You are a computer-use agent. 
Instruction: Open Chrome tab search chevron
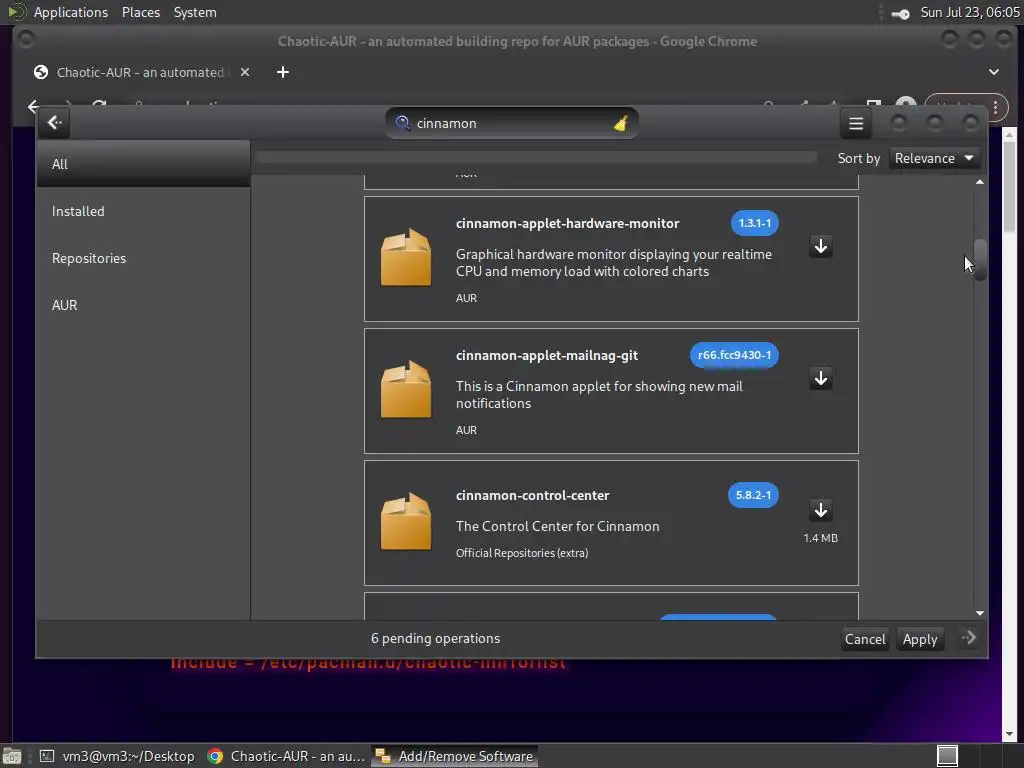coord(993,72)
